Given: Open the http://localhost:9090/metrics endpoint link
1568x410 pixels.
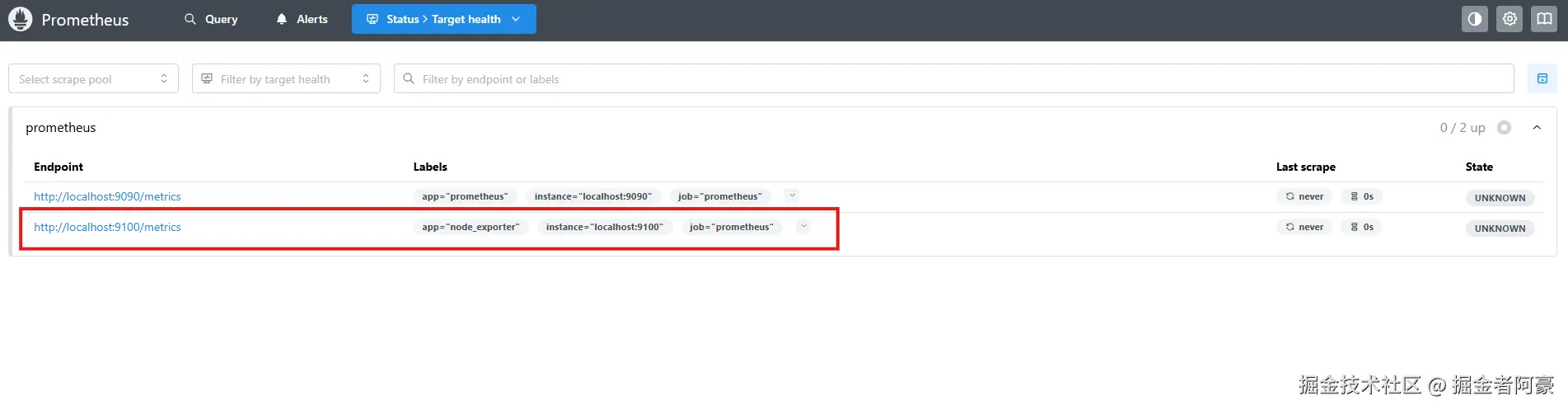Looking at the screenshot, I should pyautogui.click(x=107, y=196).
